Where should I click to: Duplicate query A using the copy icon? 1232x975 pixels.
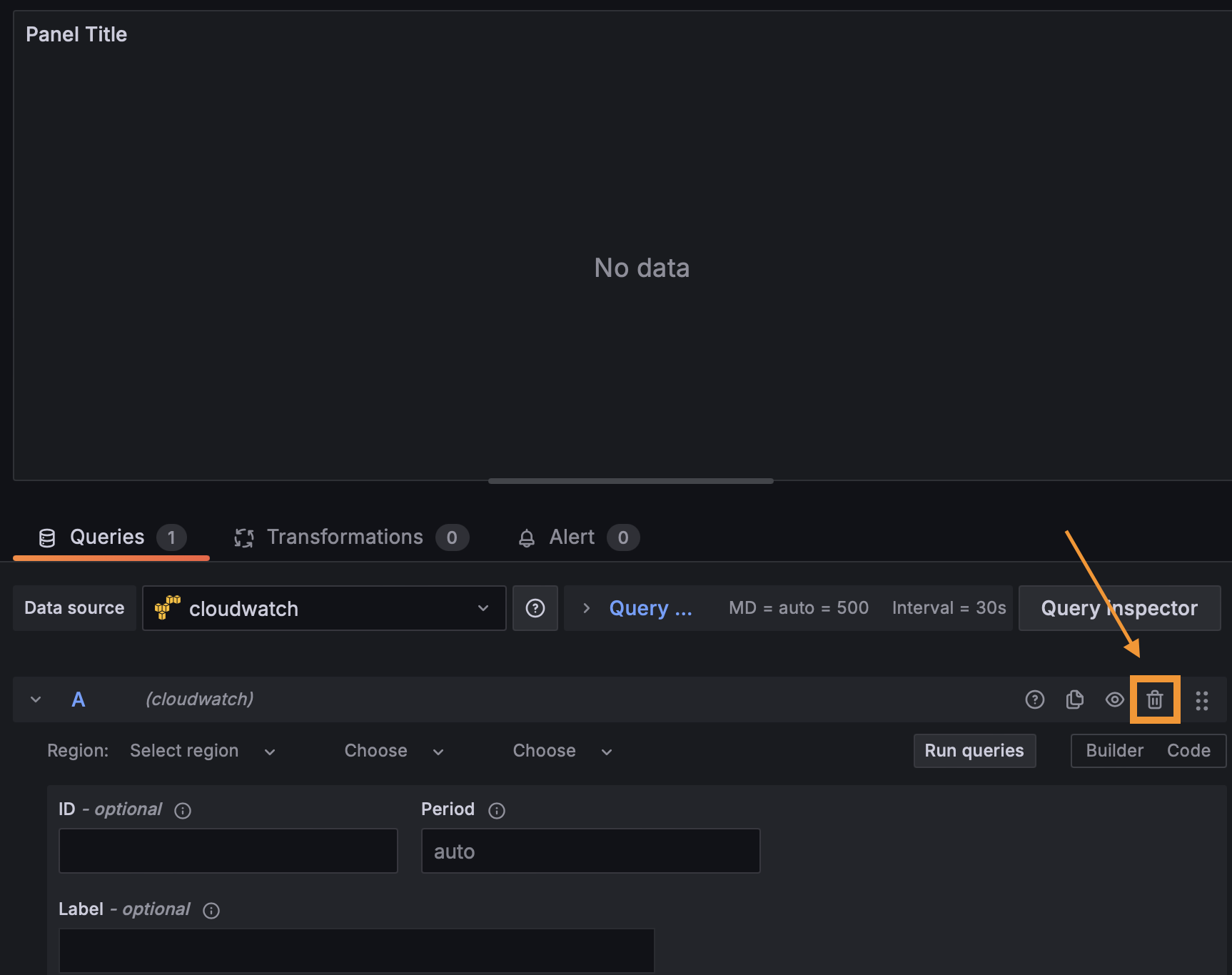click(x=1074, y=699)
